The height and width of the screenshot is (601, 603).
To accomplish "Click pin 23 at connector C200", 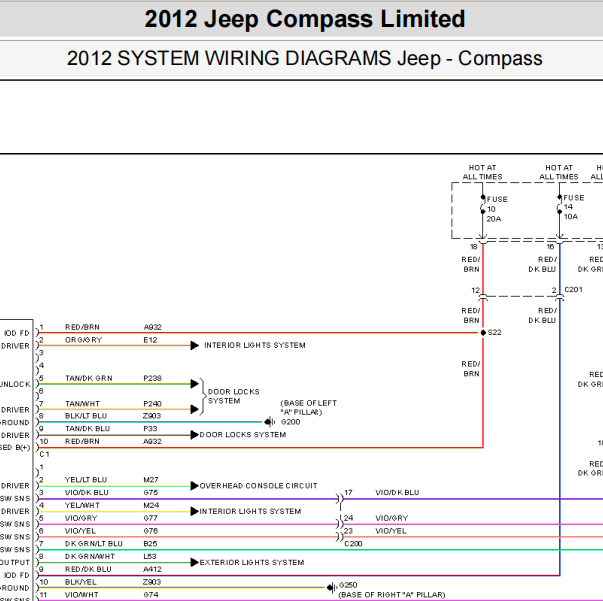I will pyautogui.click(x=348, y=531).
